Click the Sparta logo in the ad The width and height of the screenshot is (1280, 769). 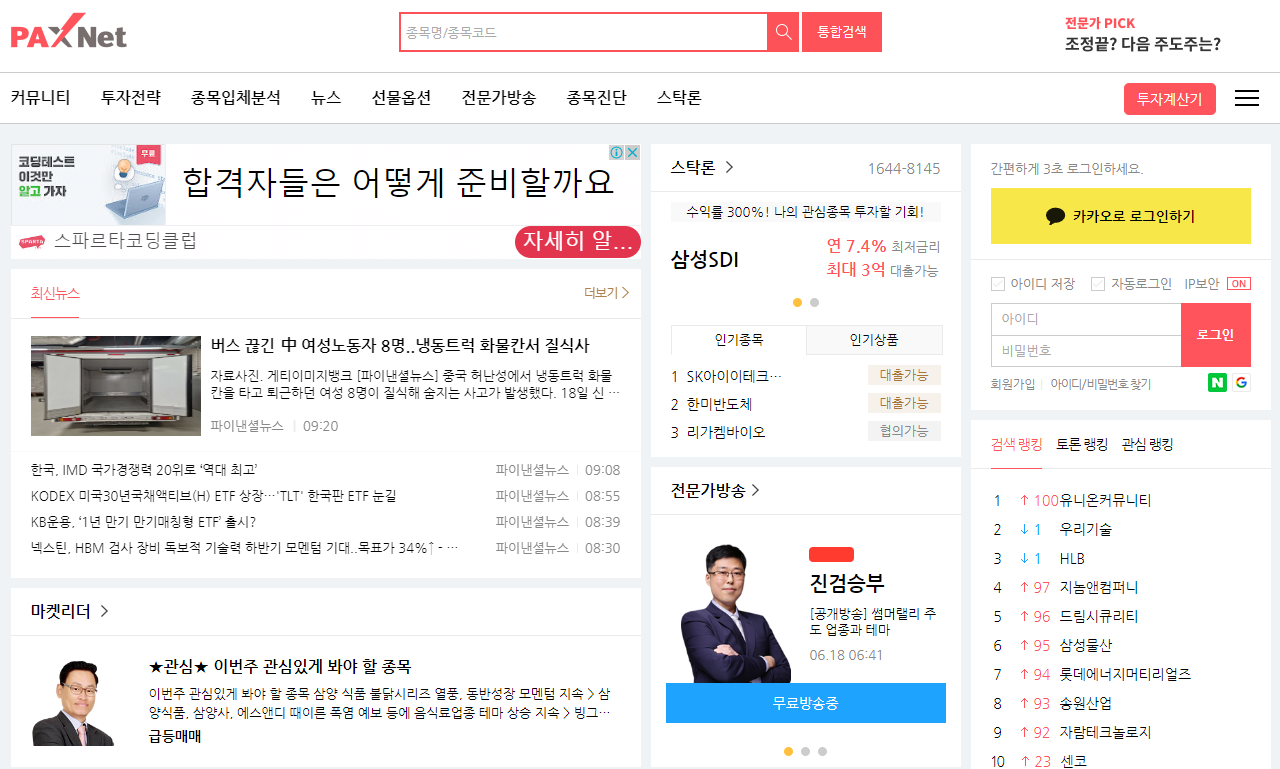32,241
